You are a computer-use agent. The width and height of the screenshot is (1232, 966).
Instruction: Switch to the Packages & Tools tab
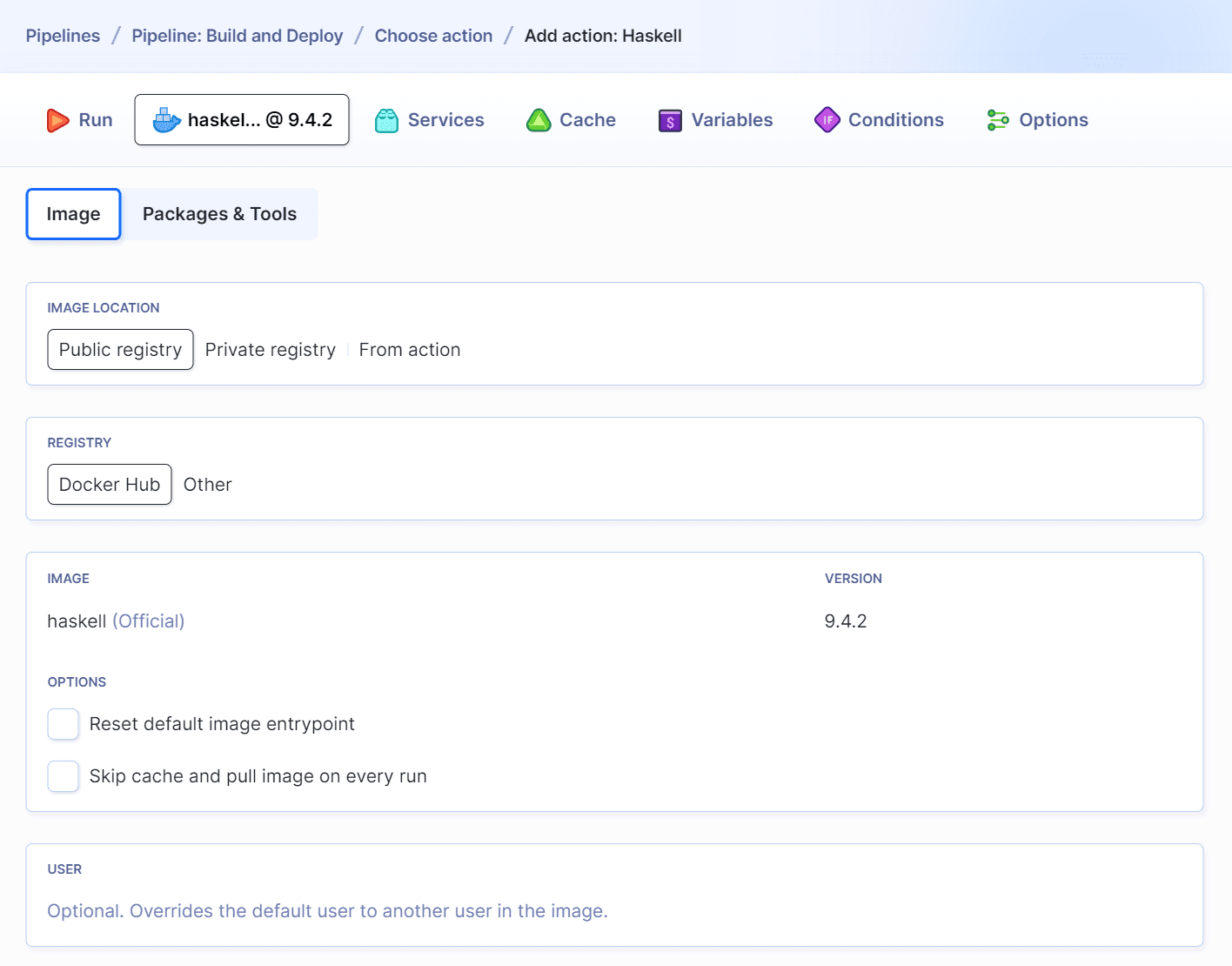pos(218,214)
